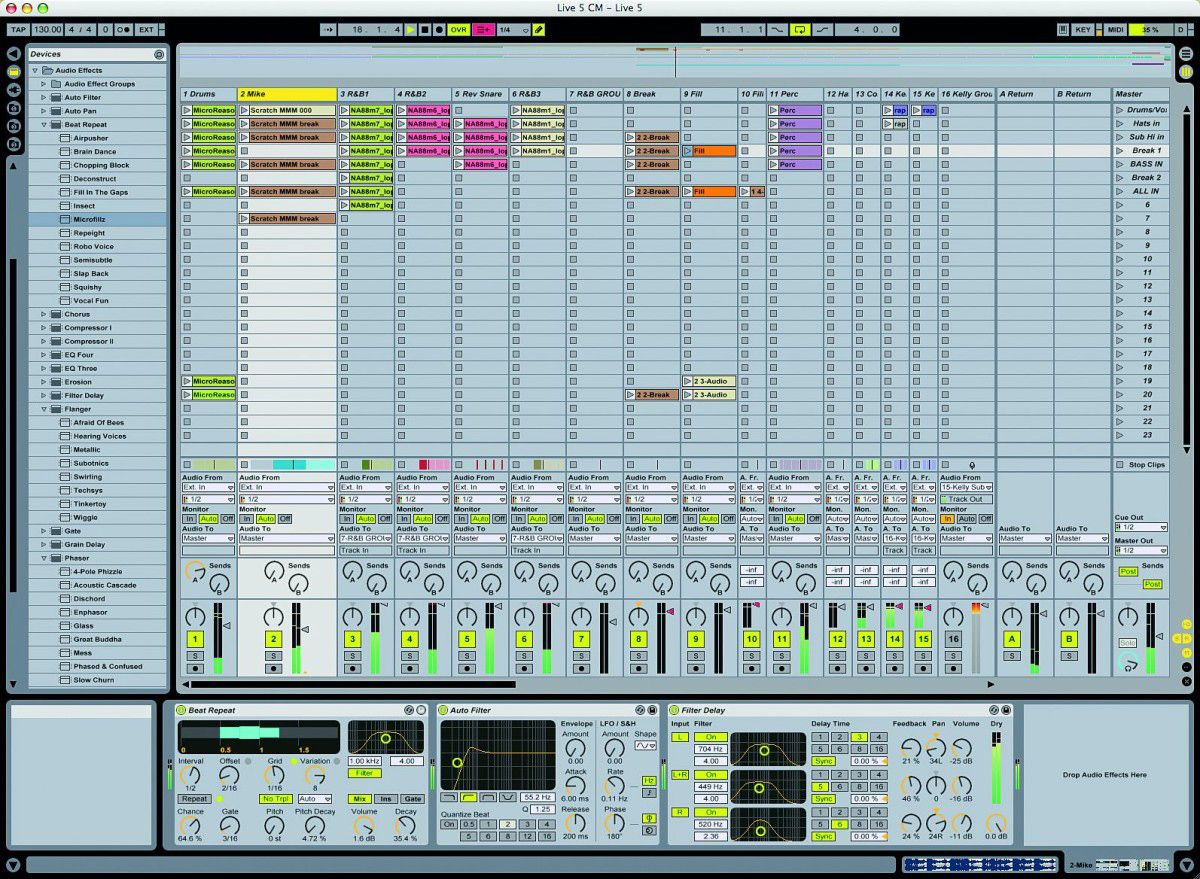Switch to Arrangement view with the horizontal-lines selector
Viewport: 1200px width, 879px height.
[x=1186, y=52]
